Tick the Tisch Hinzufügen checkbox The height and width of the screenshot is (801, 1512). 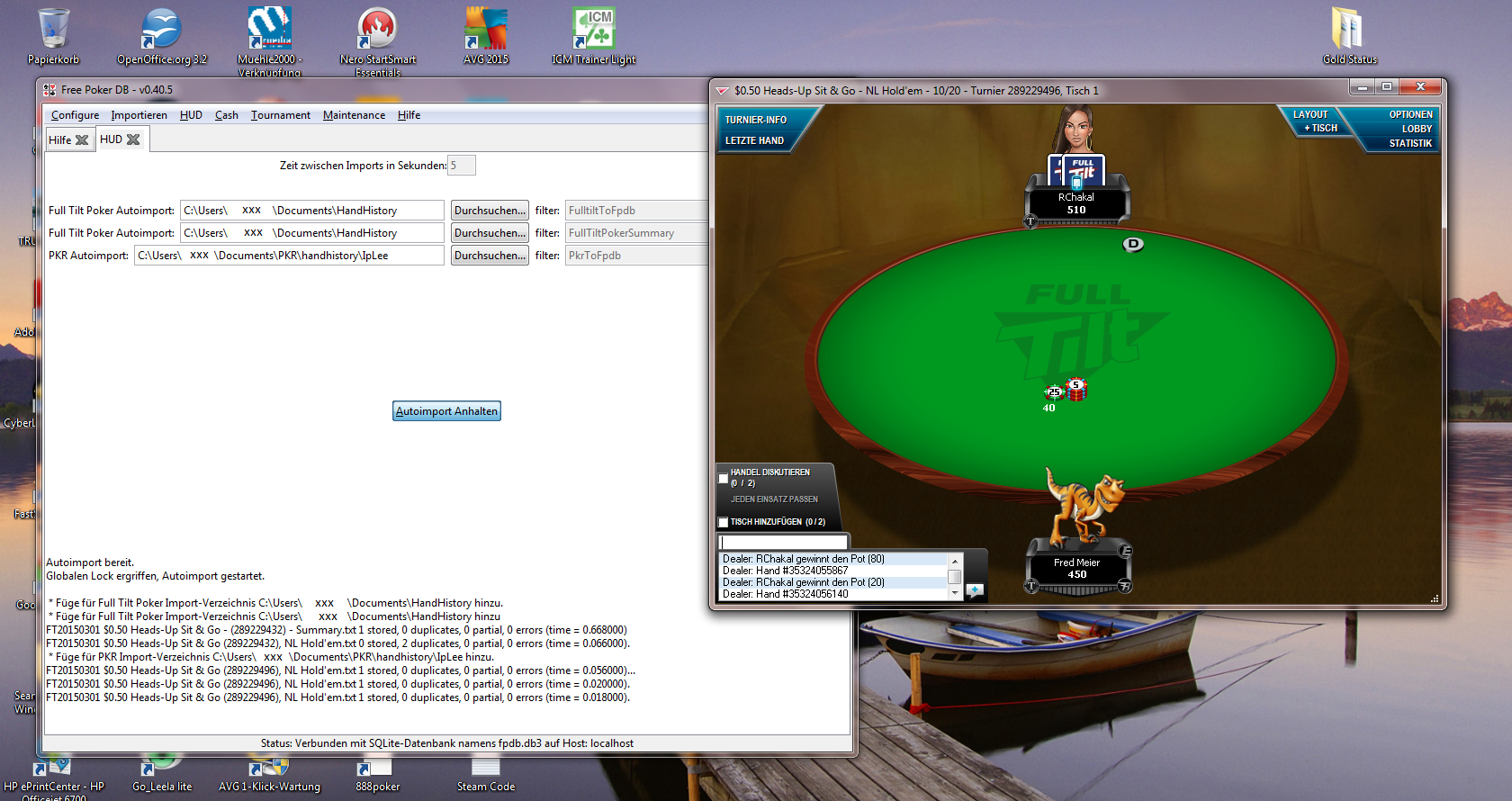click(x=723, y=522)
